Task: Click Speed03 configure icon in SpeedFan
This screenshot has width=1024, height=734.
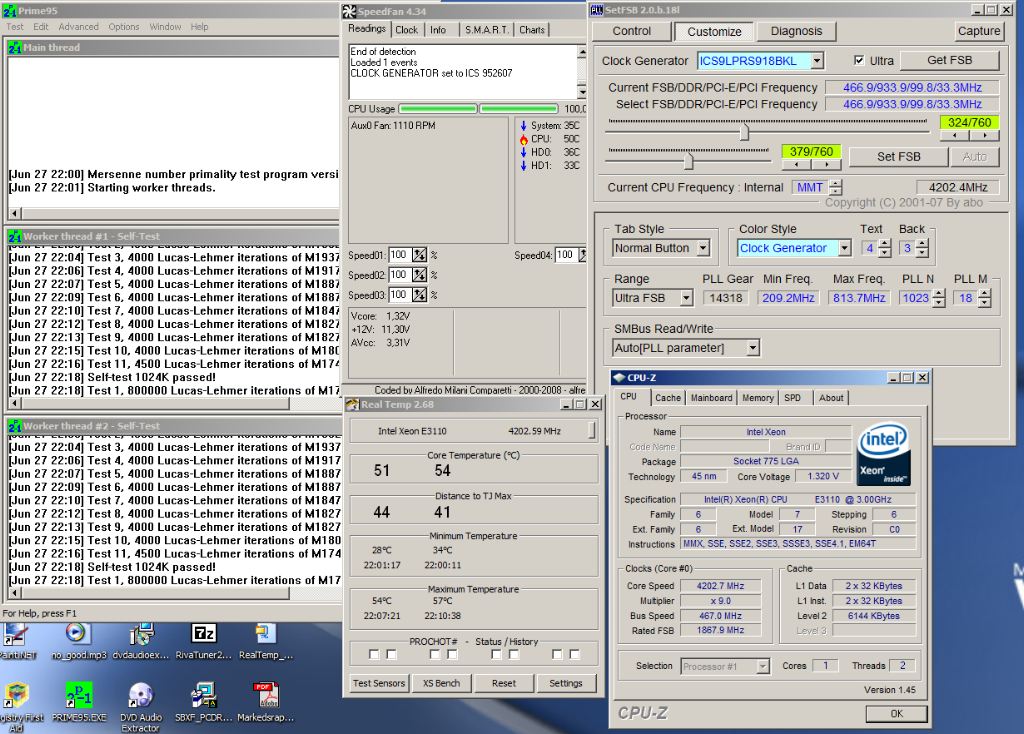Action: pyautogui.click(x=419, y=295)
